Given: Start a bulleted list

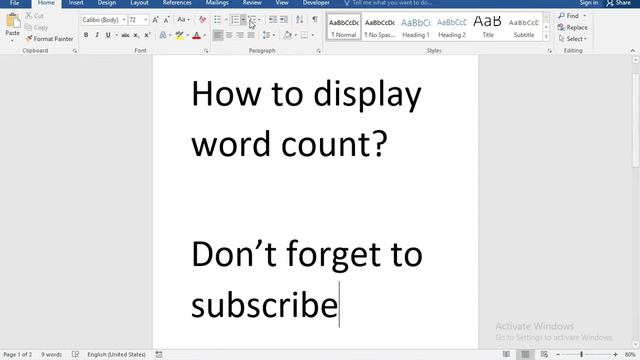Looking at the screenshot, I should (x=218, y=20).
